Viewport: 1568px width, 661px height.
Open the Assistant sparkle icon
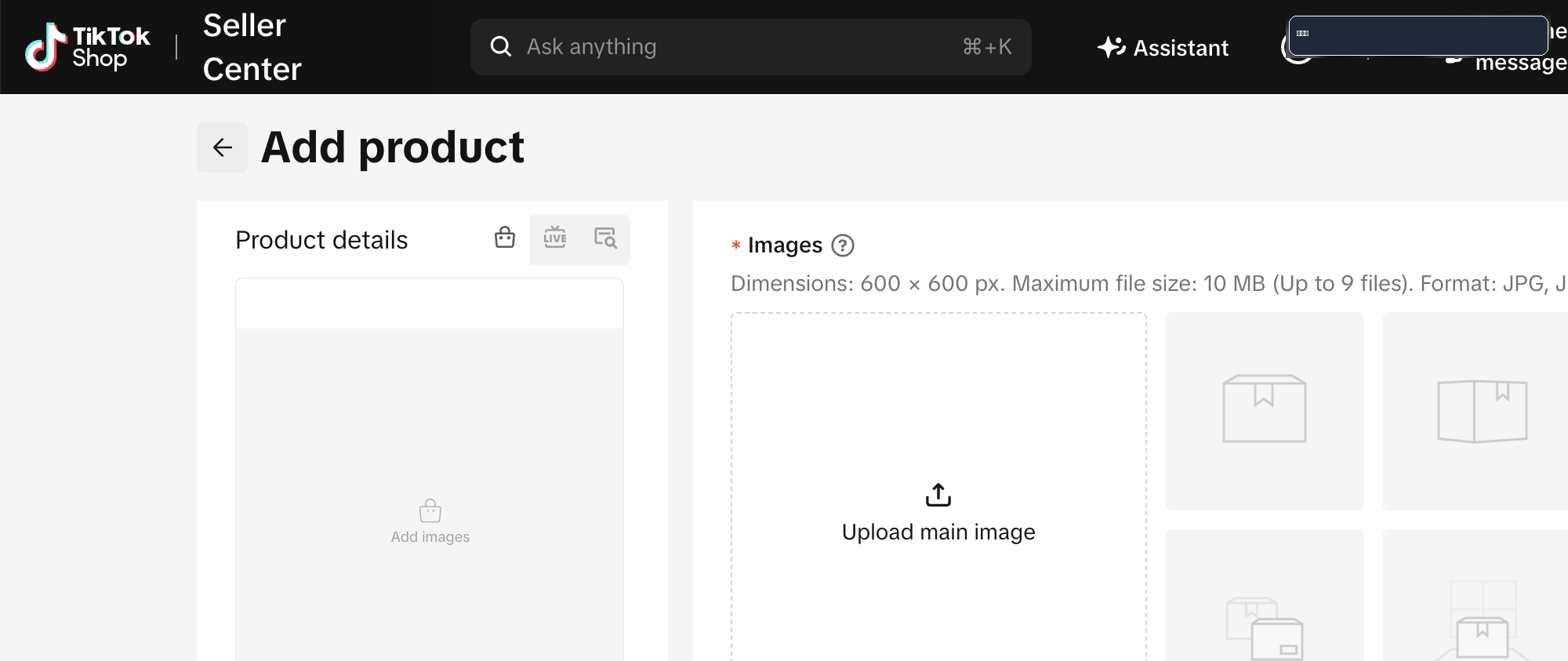coord(1111,48)
